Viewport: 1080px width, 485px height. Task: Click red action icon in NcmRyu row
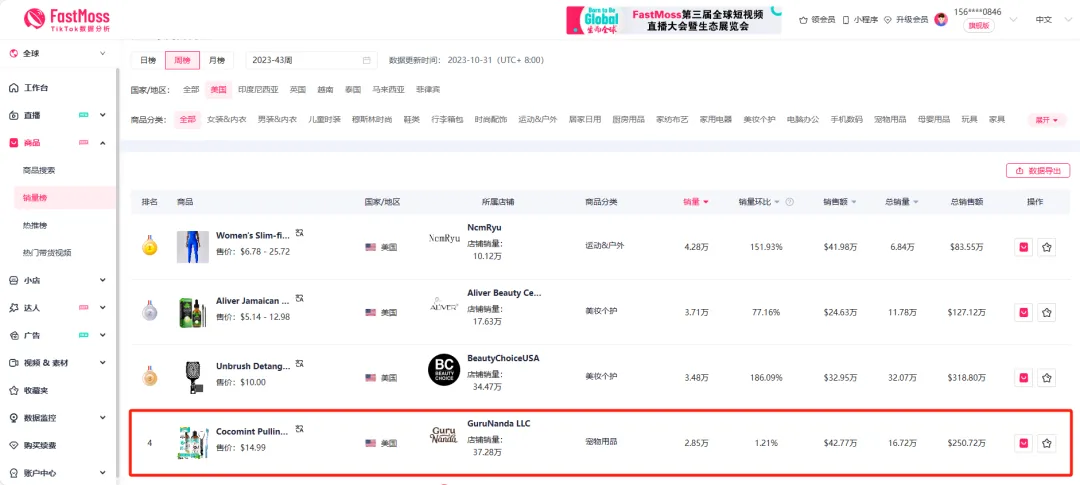(x=1024, y=247)
